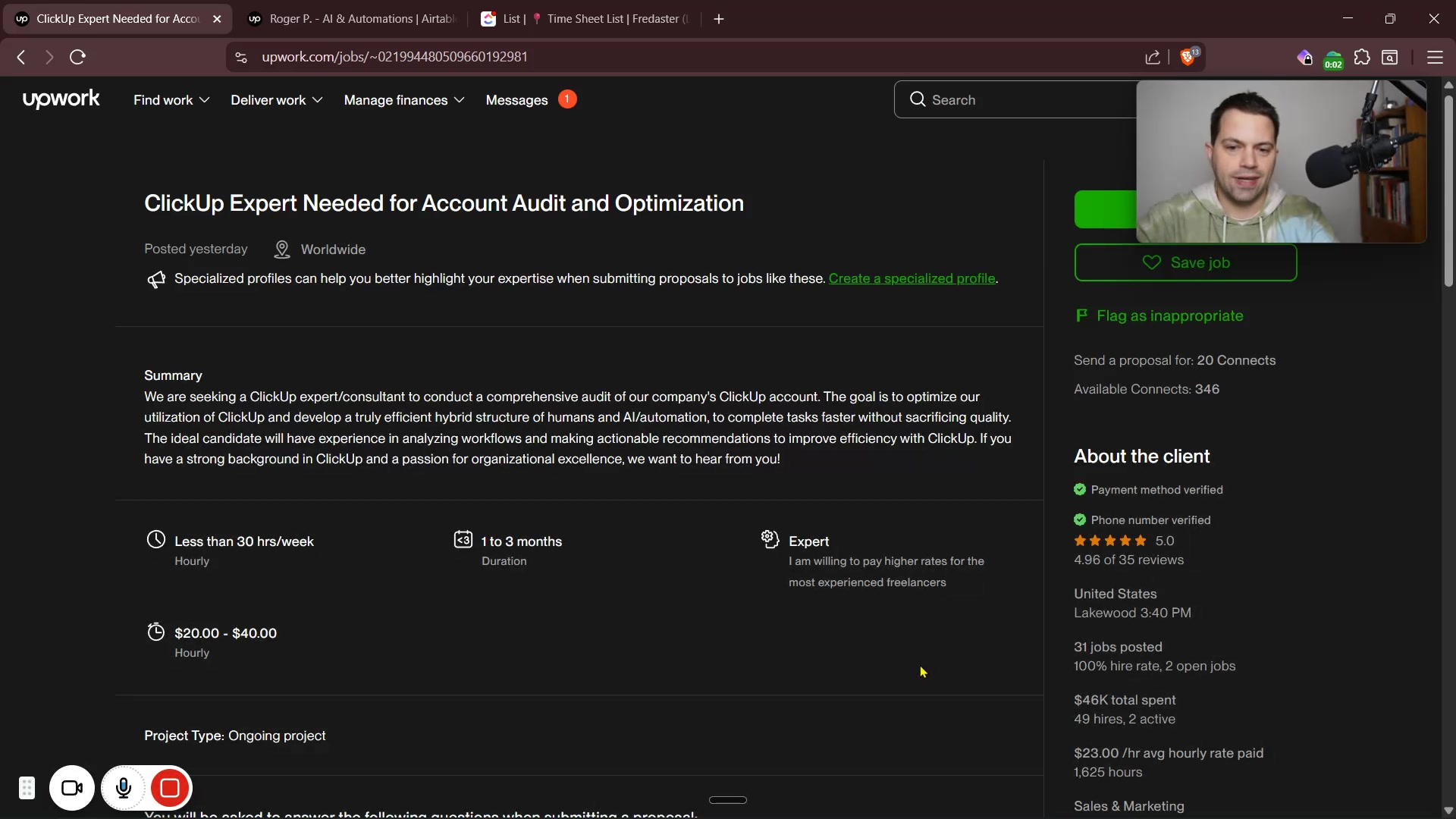Switch to the Roger P. Airtable tab
Viewport: 1456px width, 819px height.
(x=353, y=19)
